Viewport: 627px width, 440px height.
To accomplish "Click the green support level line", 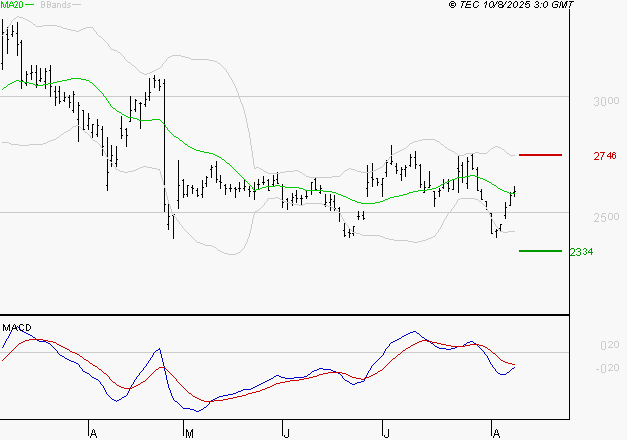I will coord(540,251).
